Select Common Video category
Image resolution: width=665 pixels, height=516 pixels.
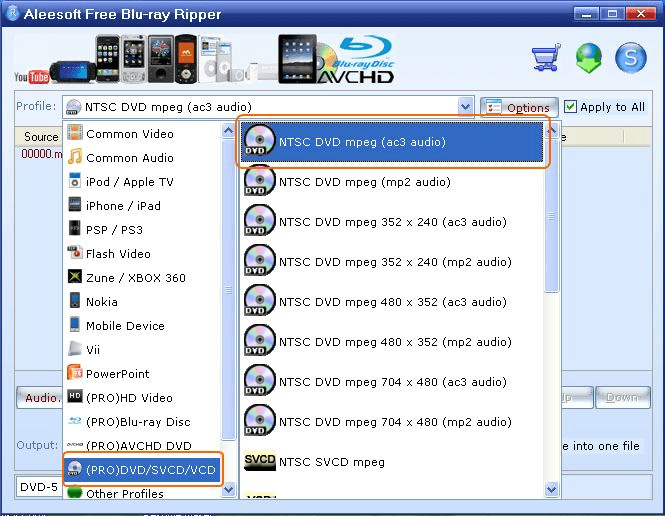tap(142, 133)
